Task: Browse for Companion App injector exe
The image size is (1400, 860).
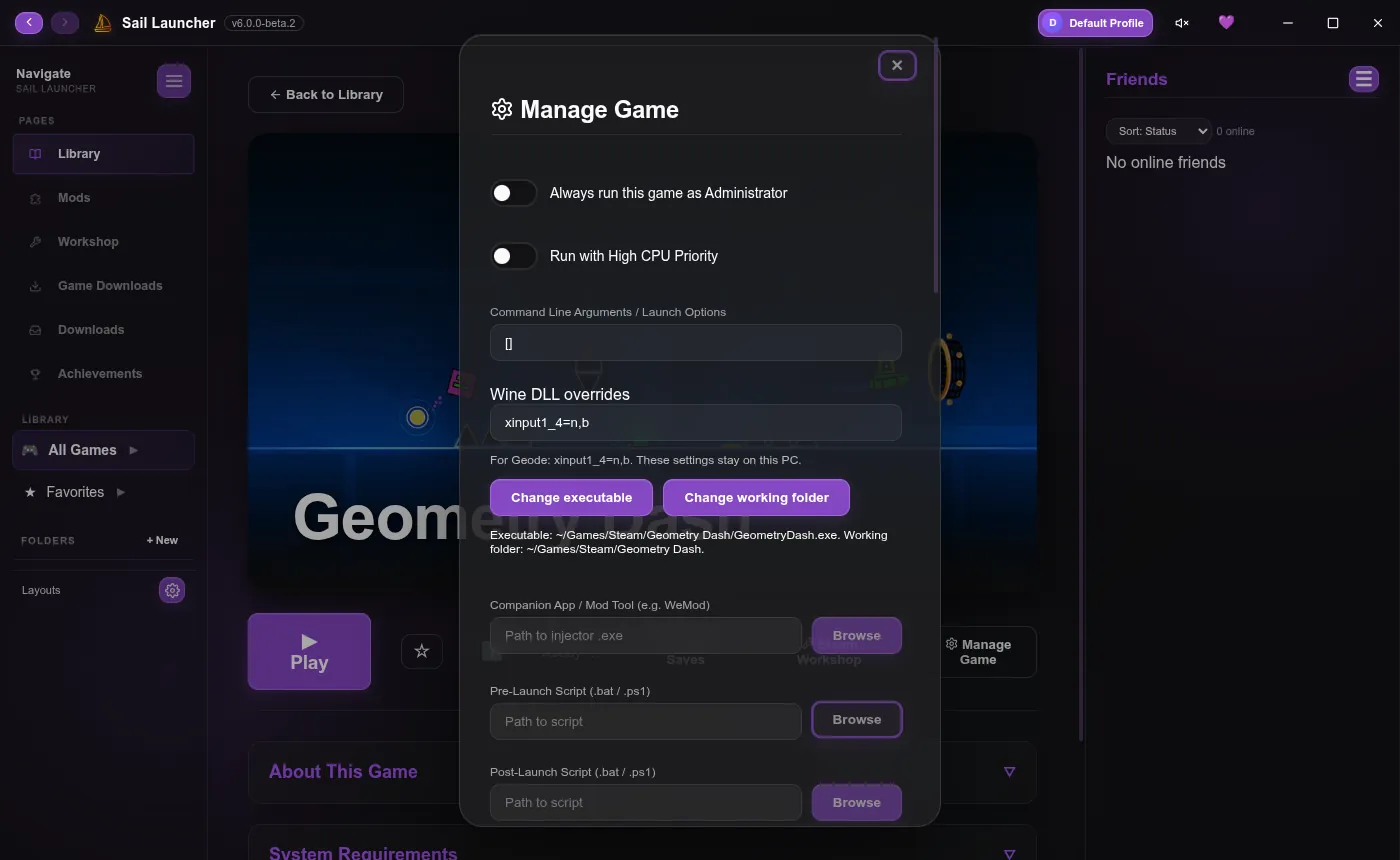Action: 856,635
